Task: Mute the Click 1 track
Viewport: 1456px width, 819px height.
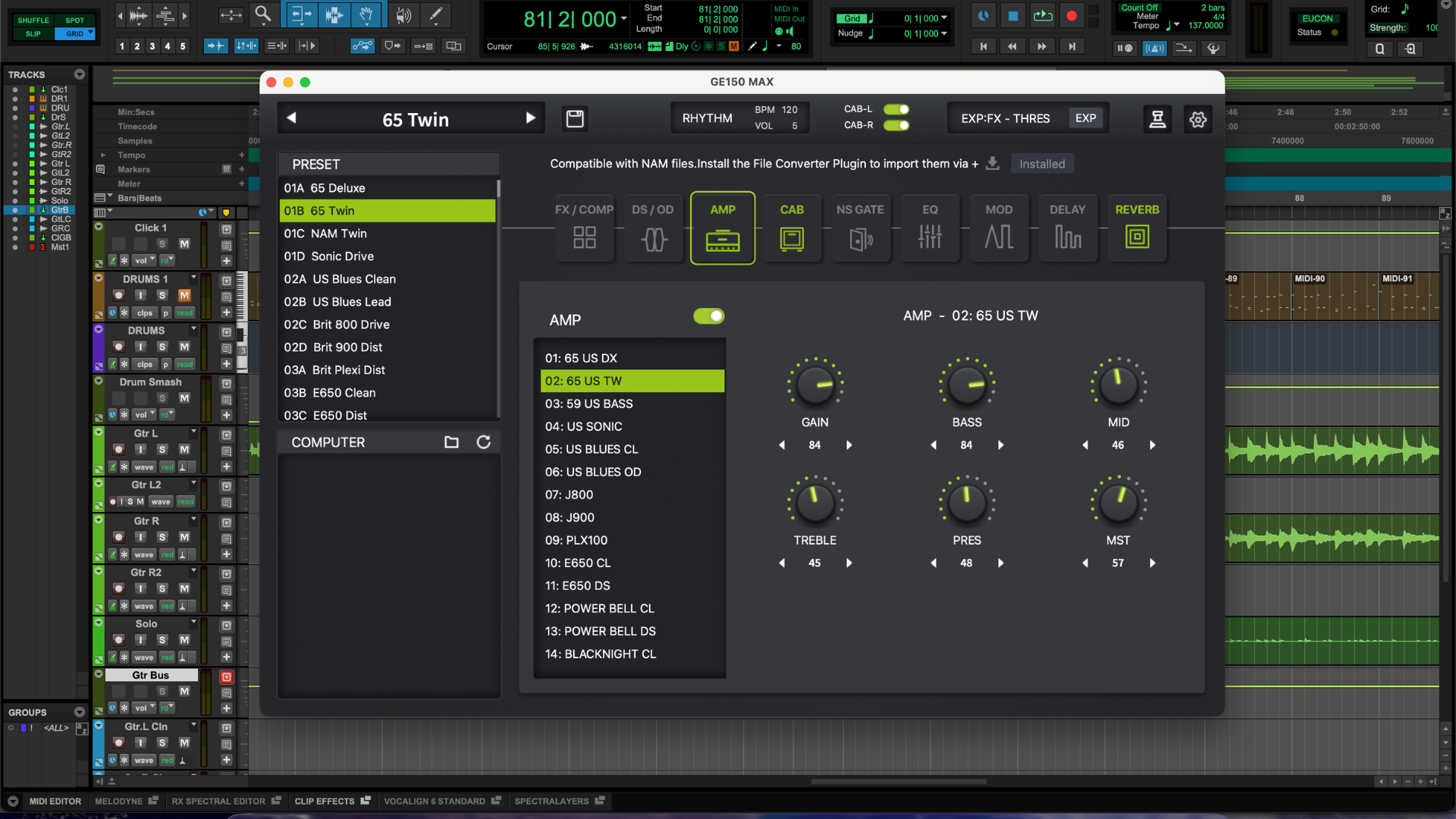Action: pyautogui.click(x=184, y=244)
